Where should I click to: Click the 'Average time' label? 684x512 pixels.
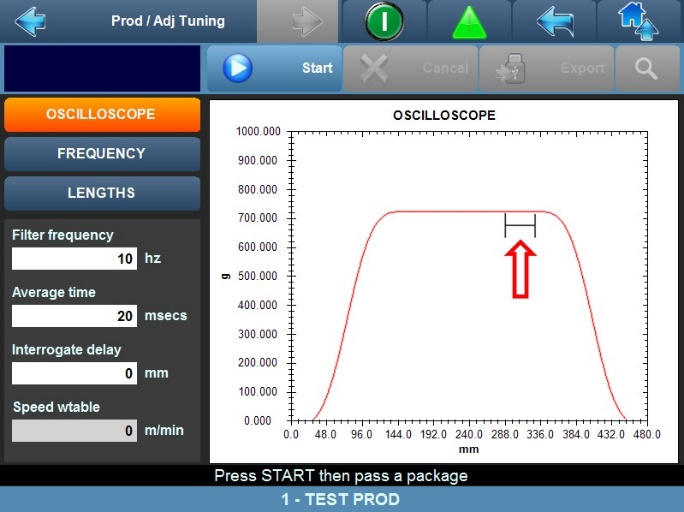(x=54, y=292)
